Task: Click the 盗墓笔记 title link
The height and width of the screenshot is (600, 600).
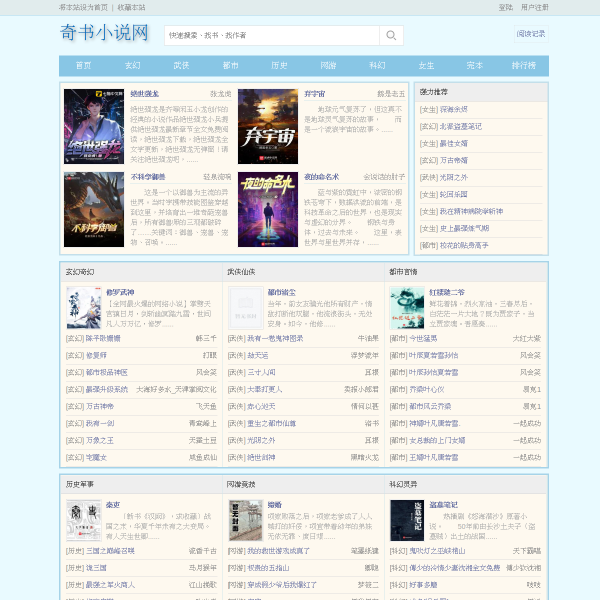Action: tap(443, 505)
